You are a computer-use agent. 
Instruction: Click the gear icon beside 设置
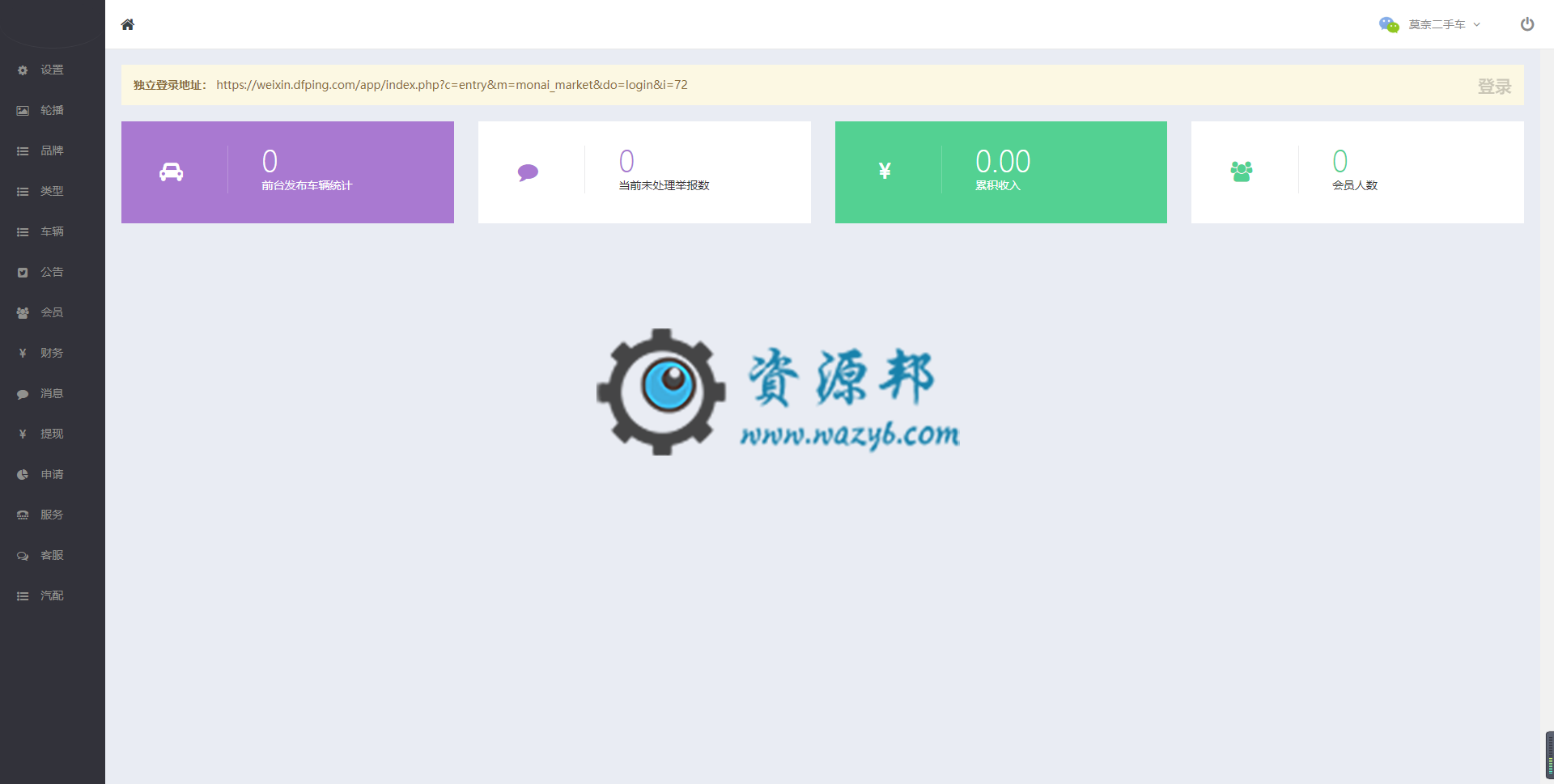23,70
